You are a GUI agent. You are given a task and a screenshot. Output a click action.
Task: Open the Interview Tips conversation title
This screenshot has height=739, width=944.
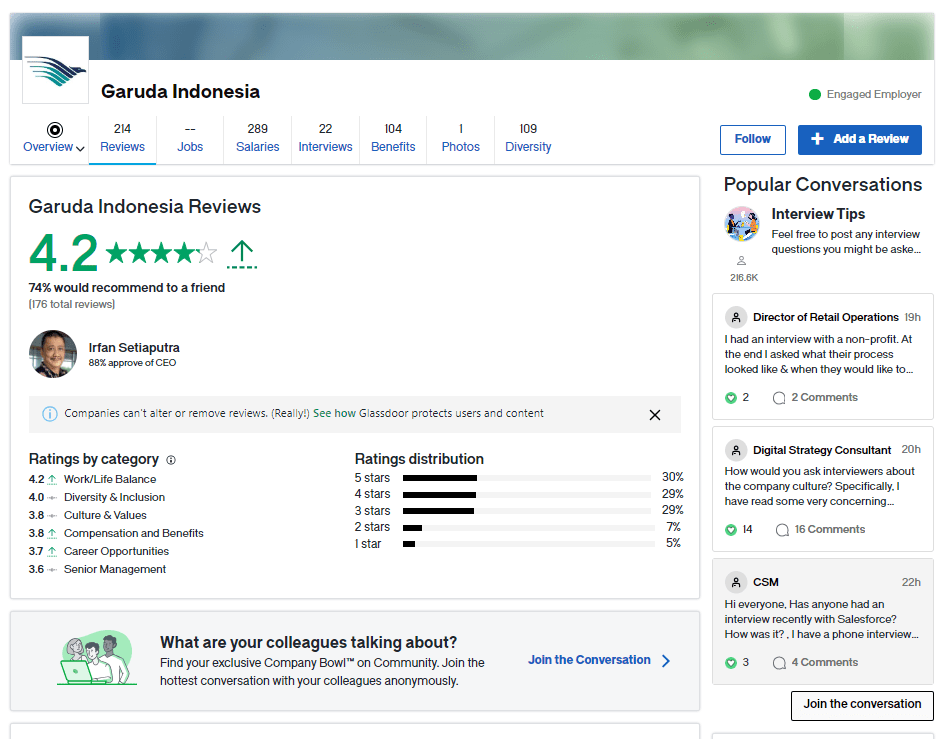point(818,214)
